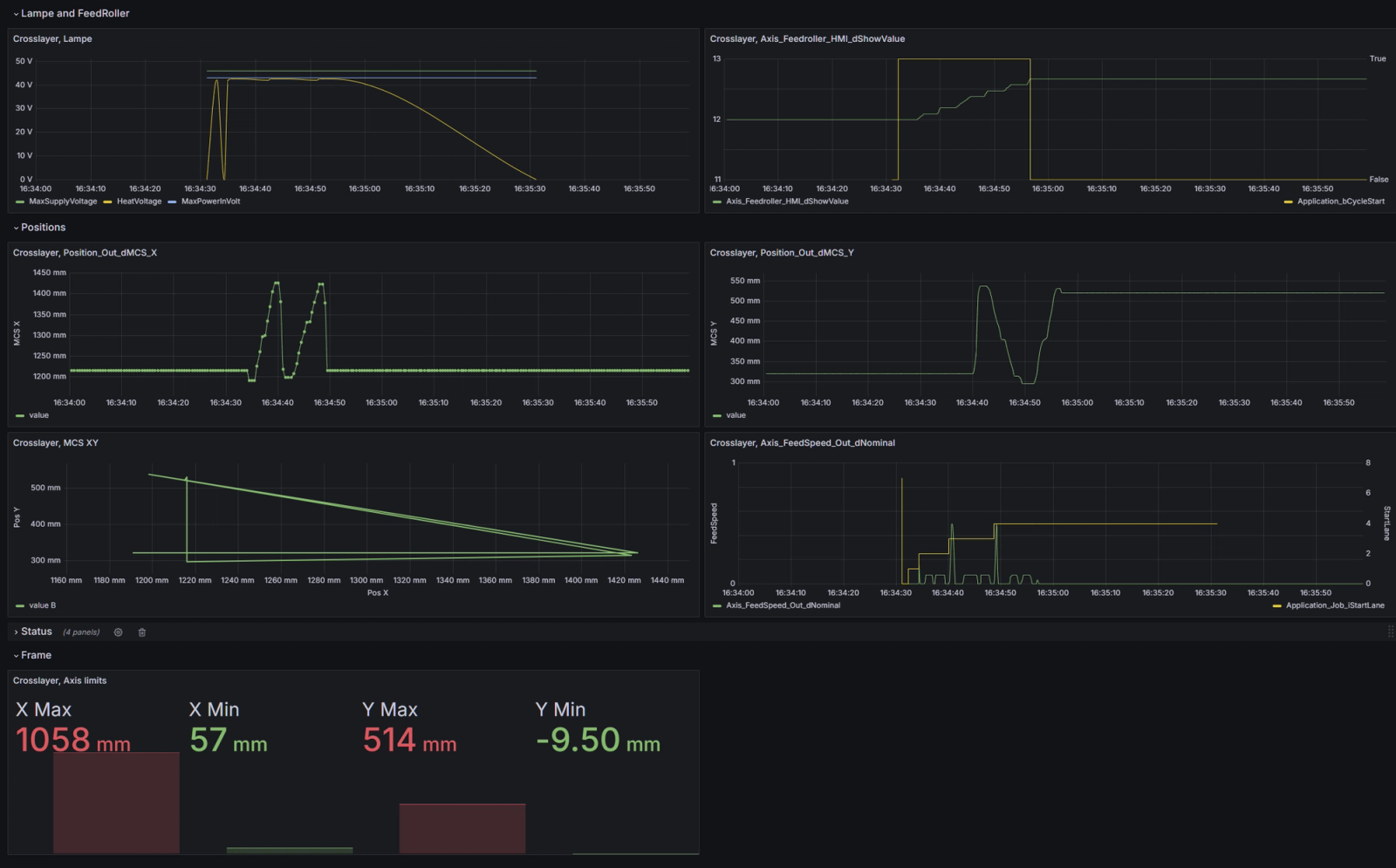
Task: Click the MCS Y axis label
Action: (714, 333)
